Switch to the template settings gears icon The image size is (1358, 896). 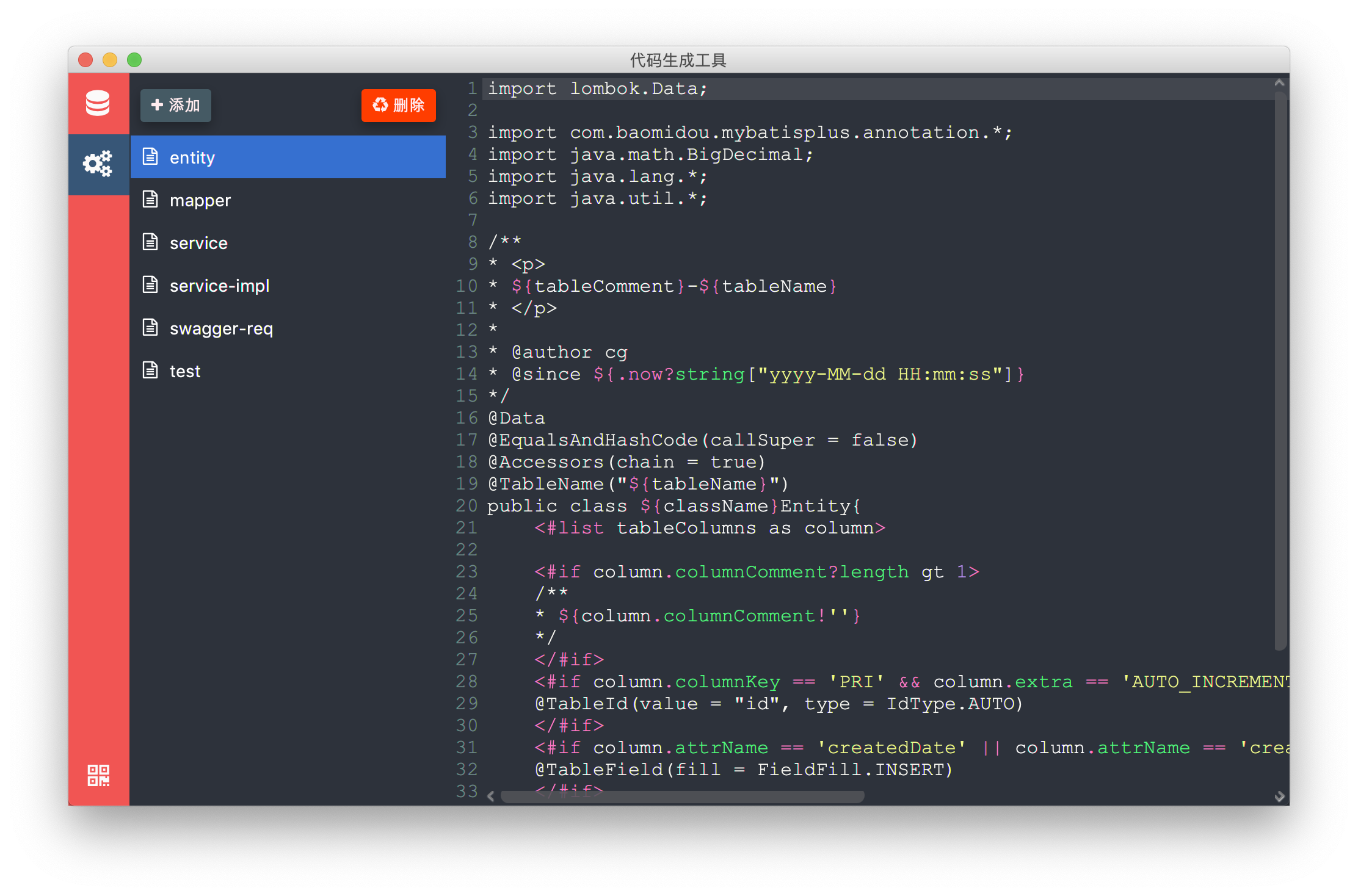98,164
